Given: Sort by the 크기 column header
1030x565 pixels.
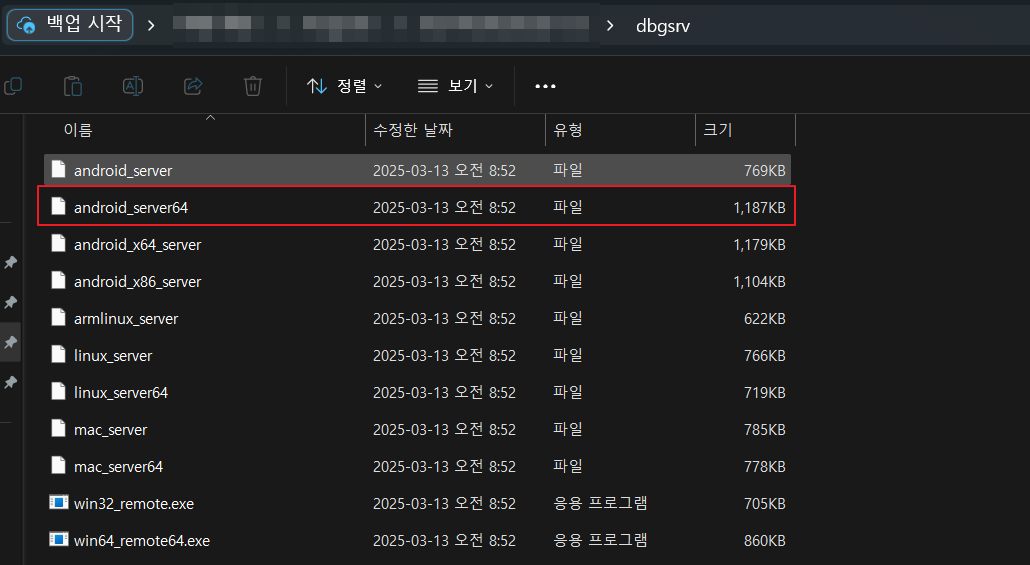Looking at the screenshot, I should pos(717,130).
